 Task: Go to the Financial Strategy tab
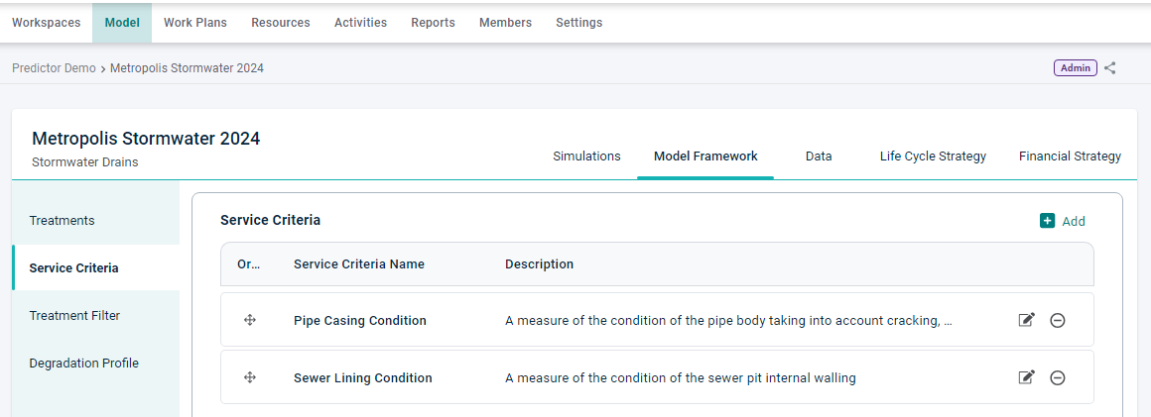point(1070,156)
